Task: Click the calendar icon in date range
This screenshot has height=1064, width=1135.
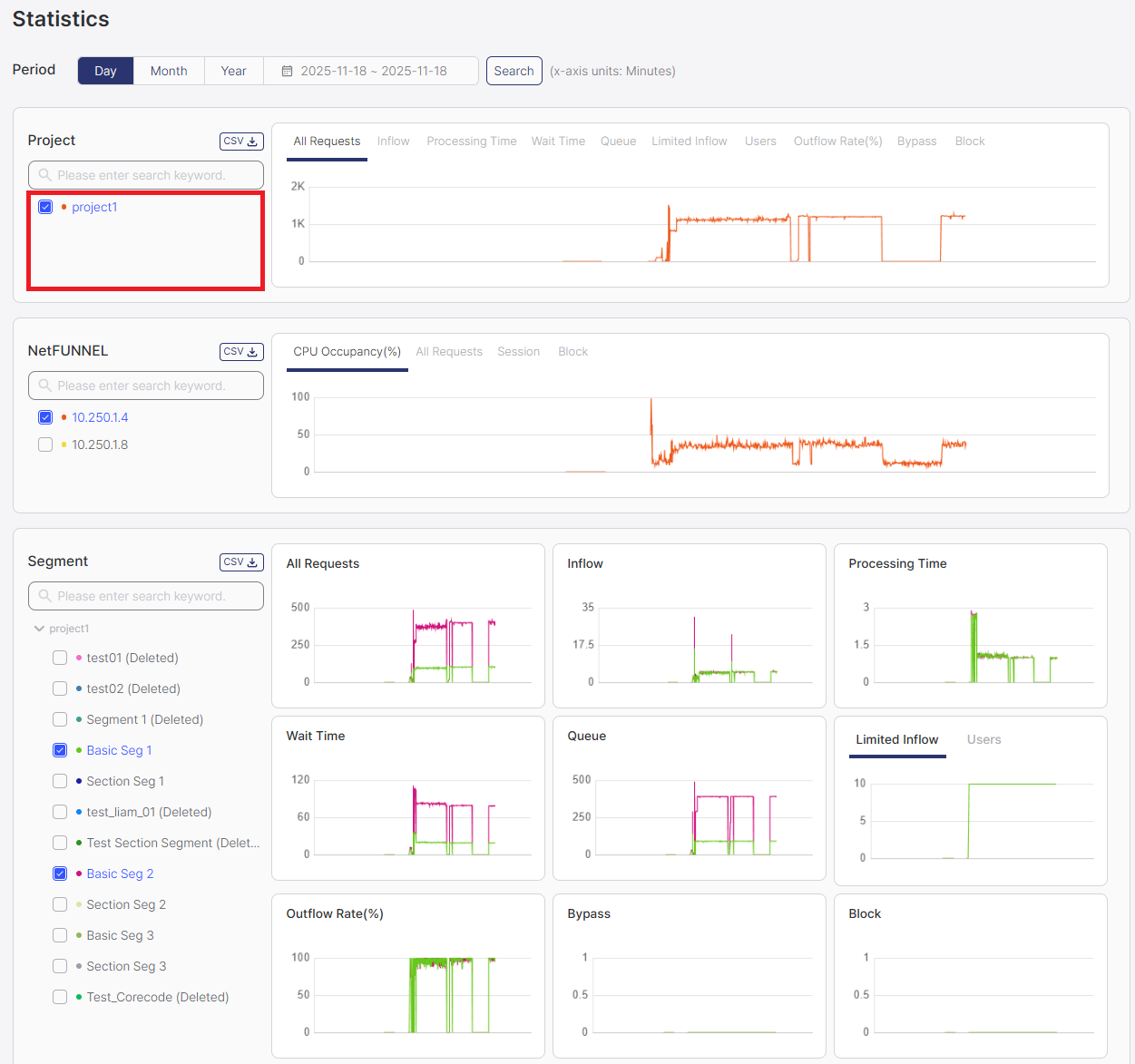Action: pyautogui.click(x=287, y=71)
